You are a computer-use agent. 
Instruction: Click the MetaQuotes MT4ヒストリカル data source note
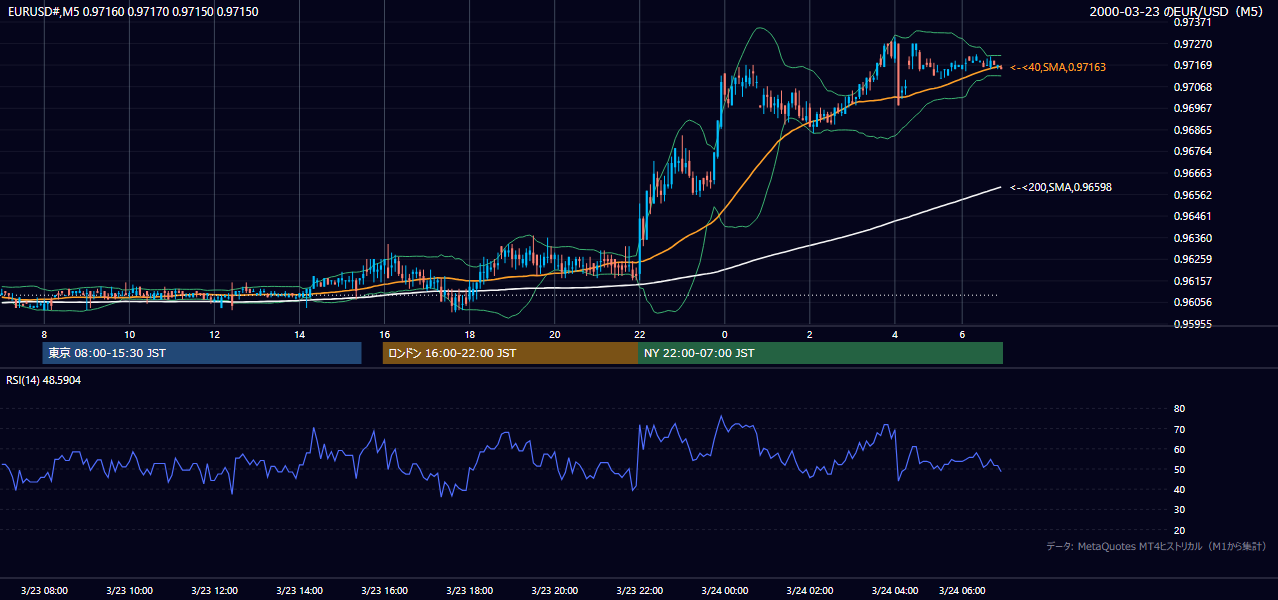(1157, 546)
